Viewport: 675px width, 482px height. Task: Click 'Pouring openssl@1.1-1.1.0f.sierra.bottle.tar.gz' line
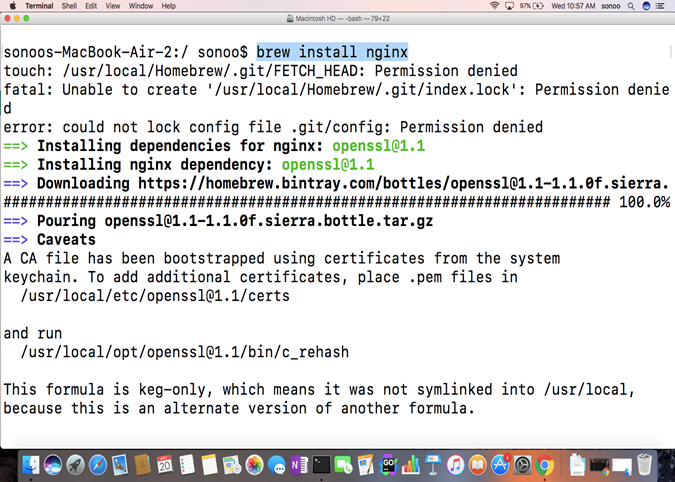pos(218,221)
